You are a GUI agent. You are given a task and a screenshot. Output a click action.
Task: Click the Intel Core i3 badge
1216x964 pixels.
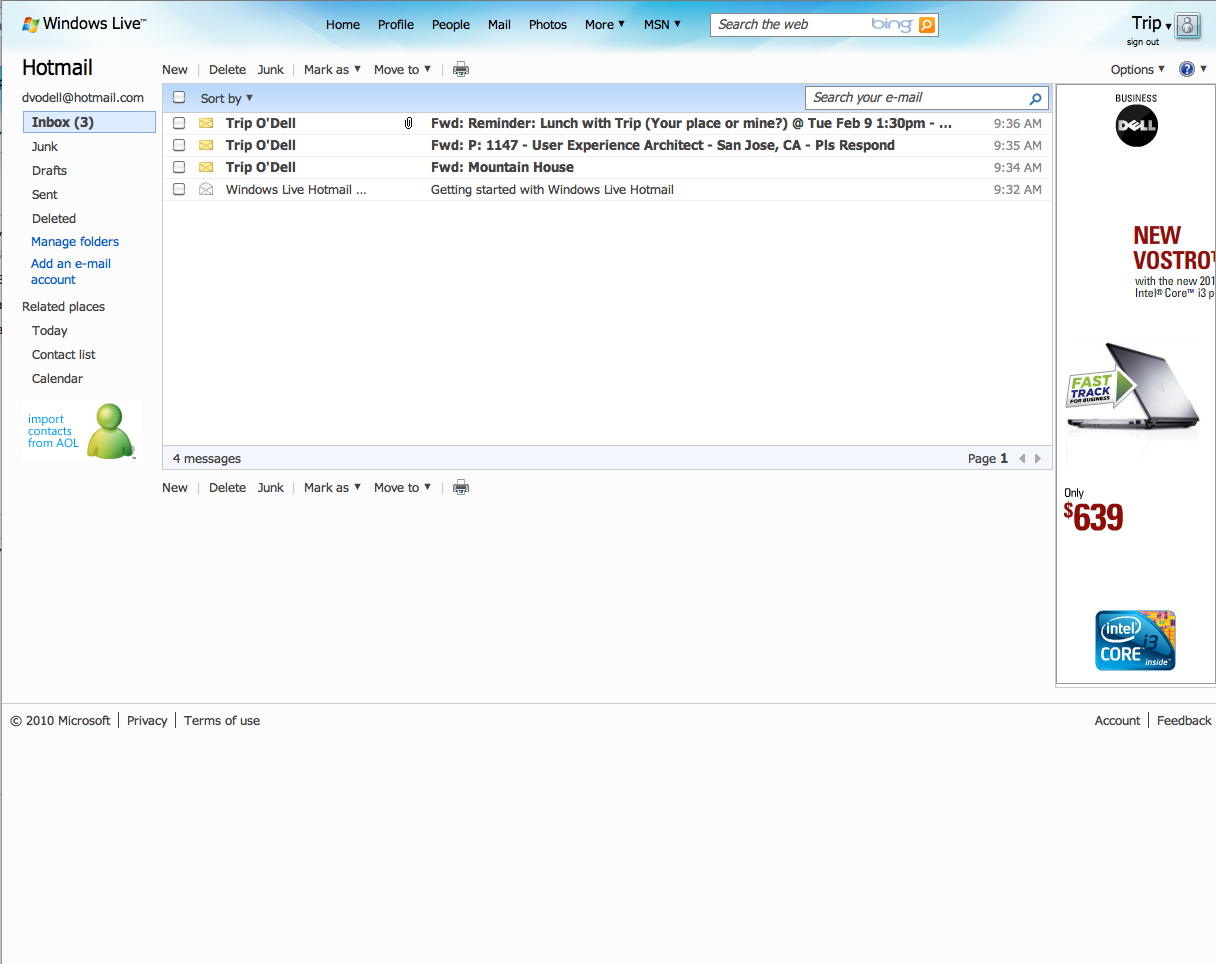1135,640
